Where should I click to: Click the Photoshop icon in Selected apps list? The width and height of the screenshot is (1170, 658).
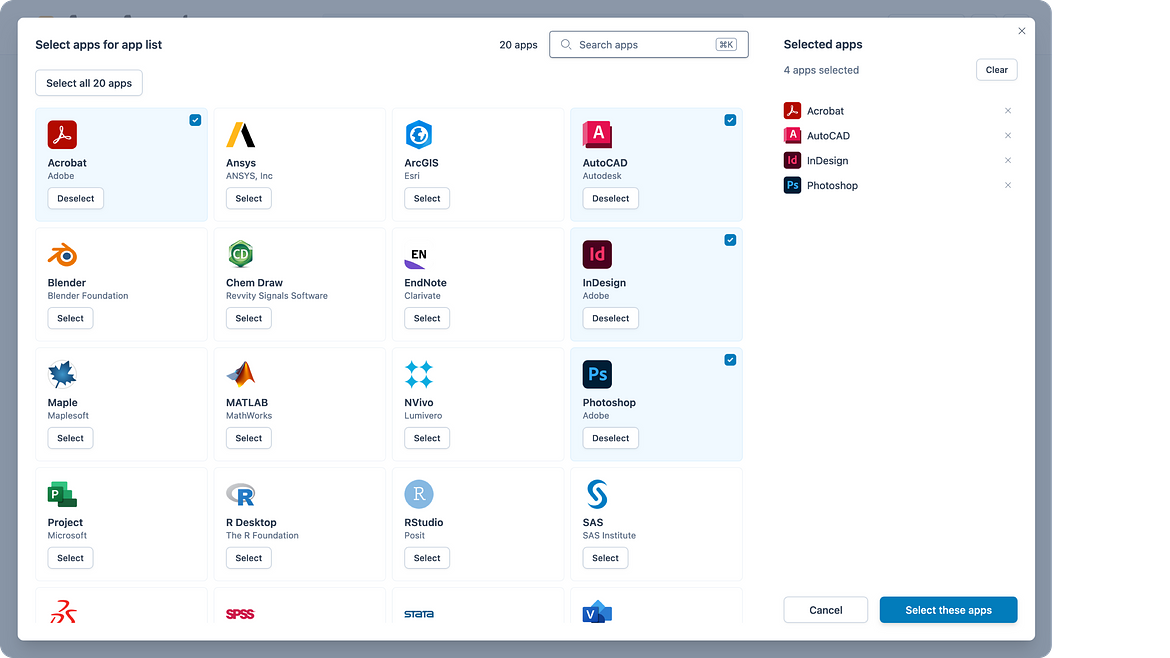(x=792, y=185)
